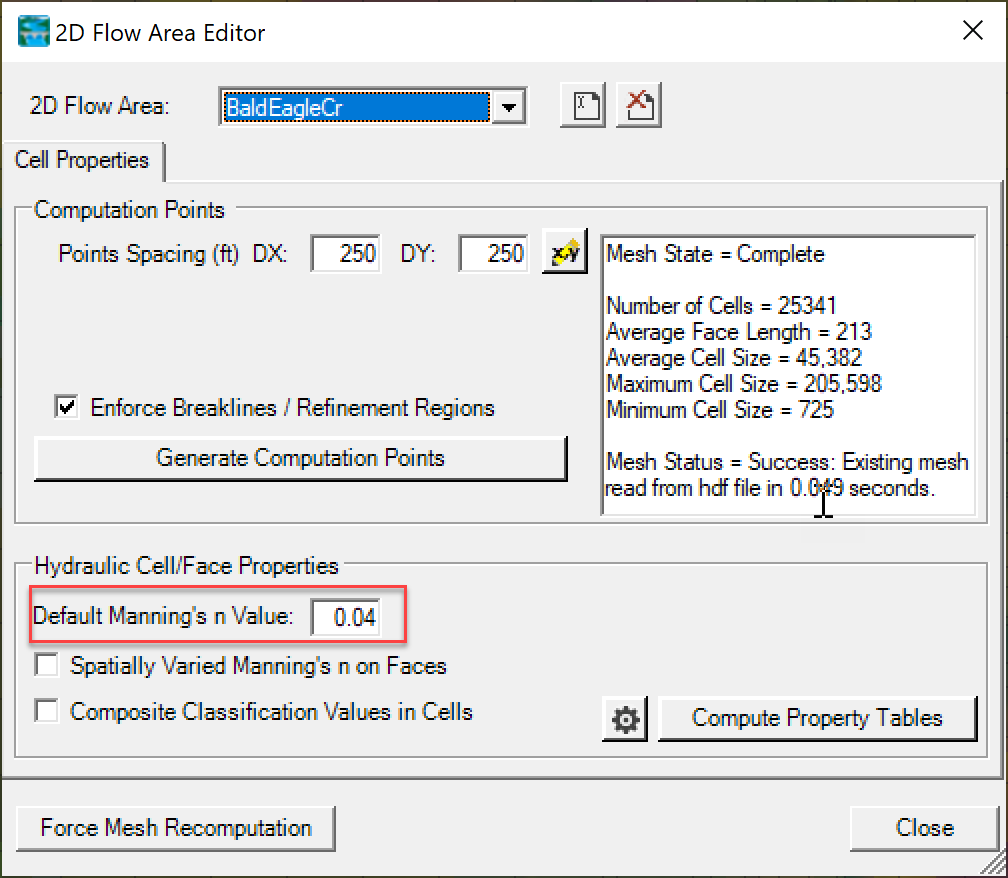
Task: Open property table settings gear icon
Action: click(626, 719)
